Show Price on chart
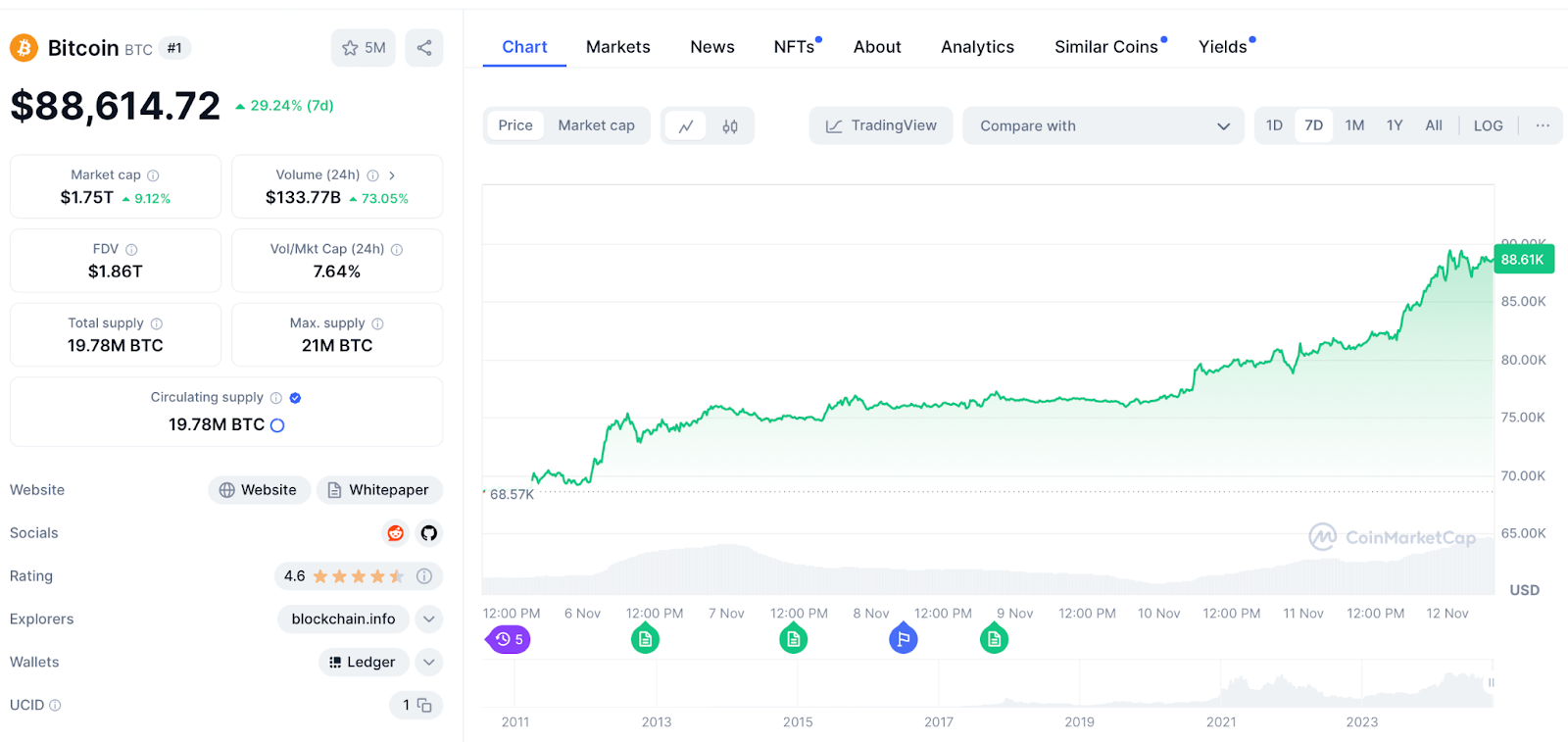 coord(515,125)
